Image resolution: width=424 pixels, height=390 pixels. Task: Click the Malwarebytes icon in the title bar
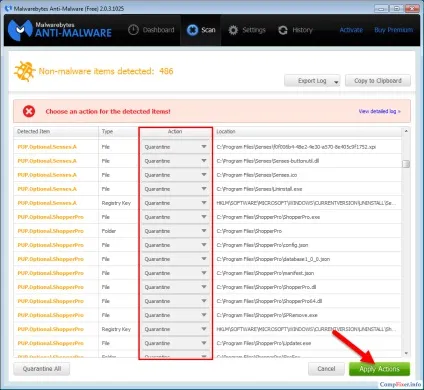click(8, 8)
